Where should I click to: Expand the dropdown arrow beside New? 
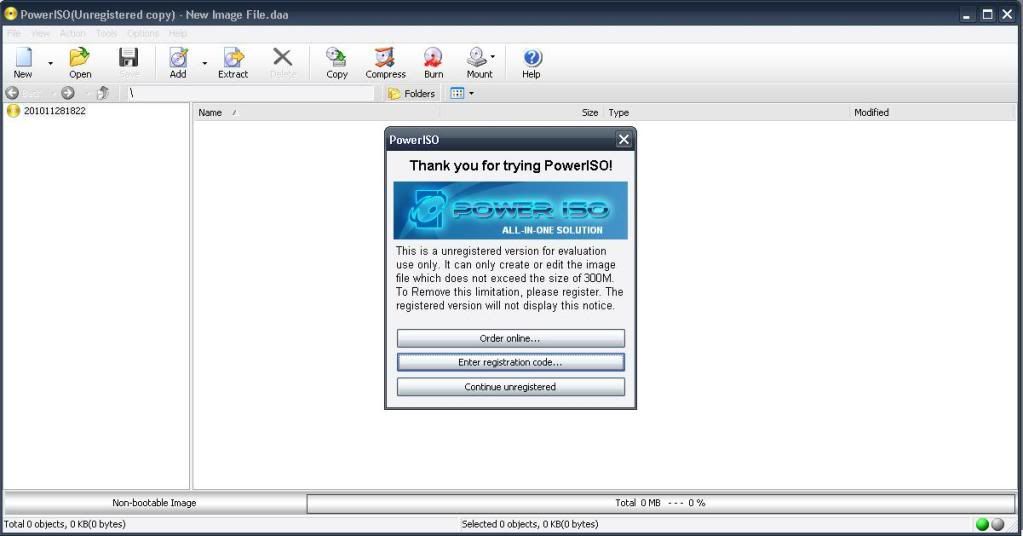[50, 63]
